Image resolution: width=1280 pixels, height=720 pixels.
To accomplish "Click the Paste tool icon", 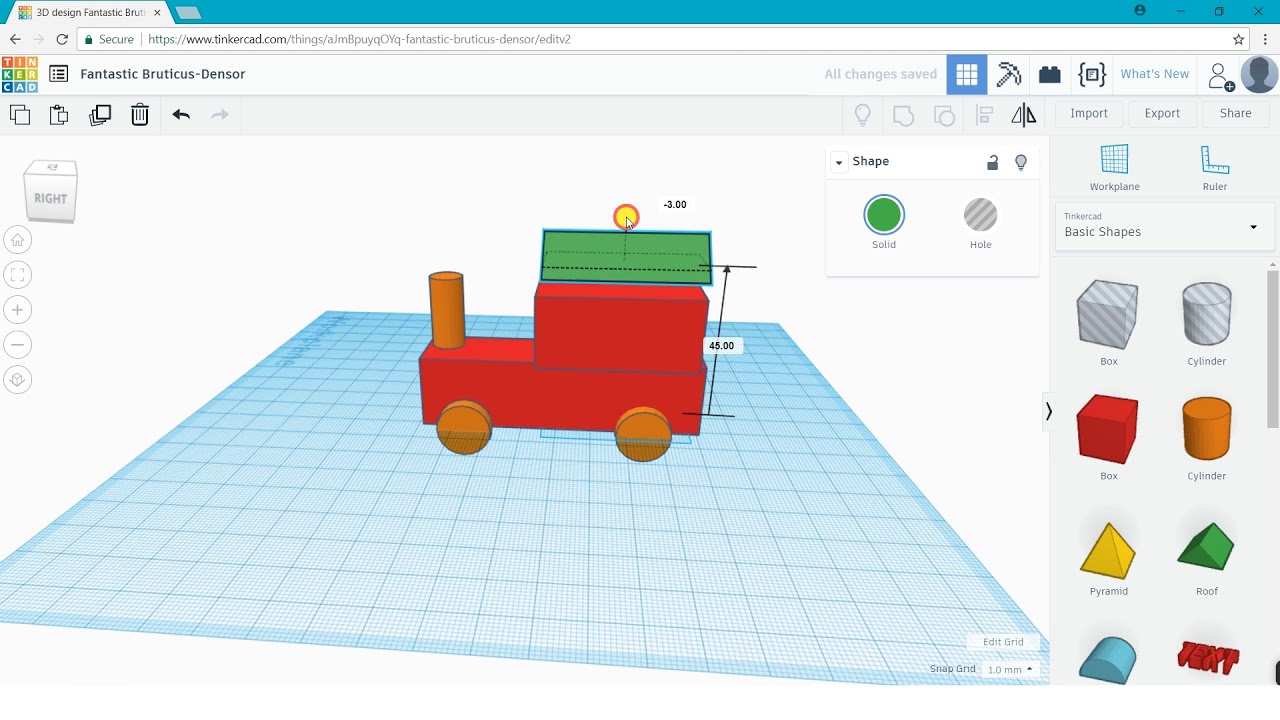I will (59, 114).
